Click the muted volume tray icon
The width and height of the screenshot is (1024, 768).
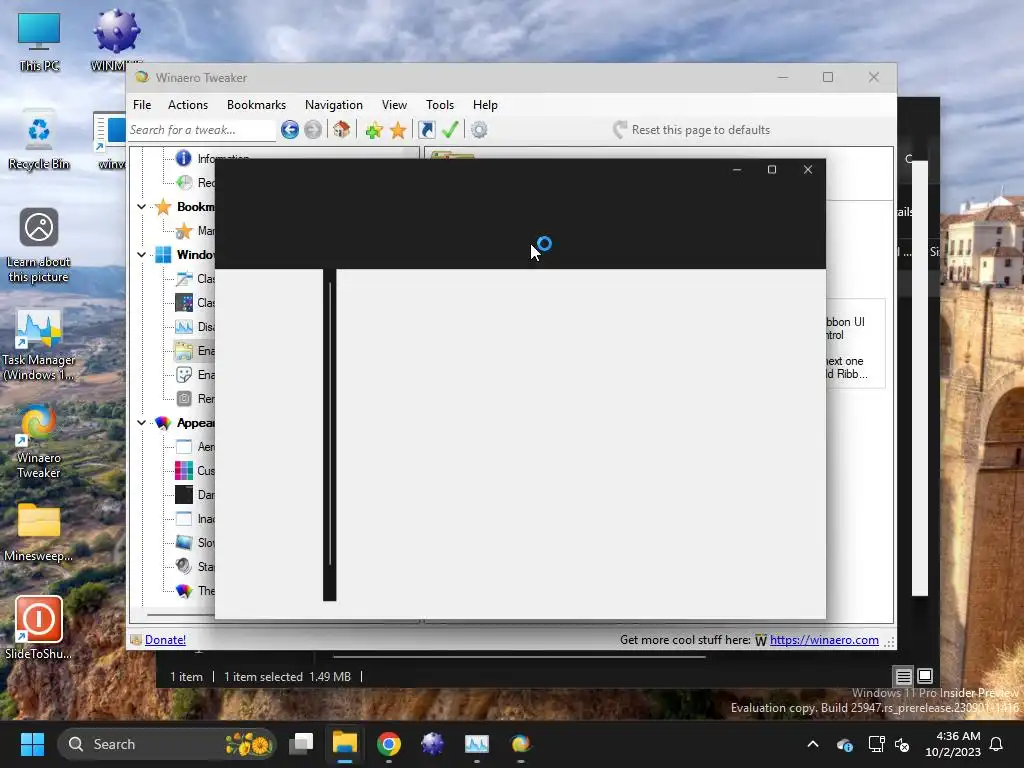902,744
